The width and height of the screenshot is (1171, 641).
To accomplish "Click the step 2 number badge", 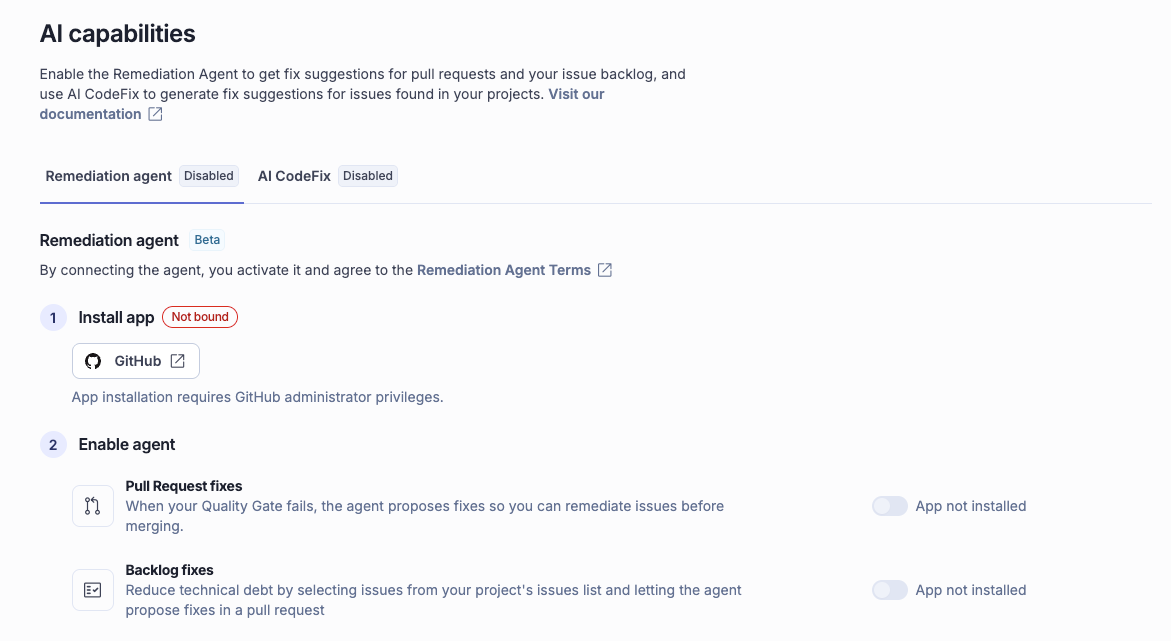I will [53, 444].
